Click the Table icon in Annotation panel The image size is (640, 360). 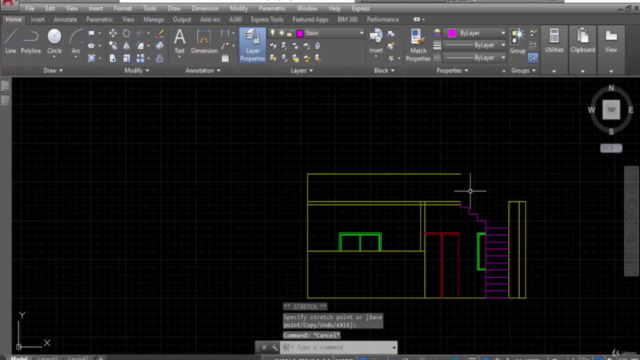[x=225, y=58]
